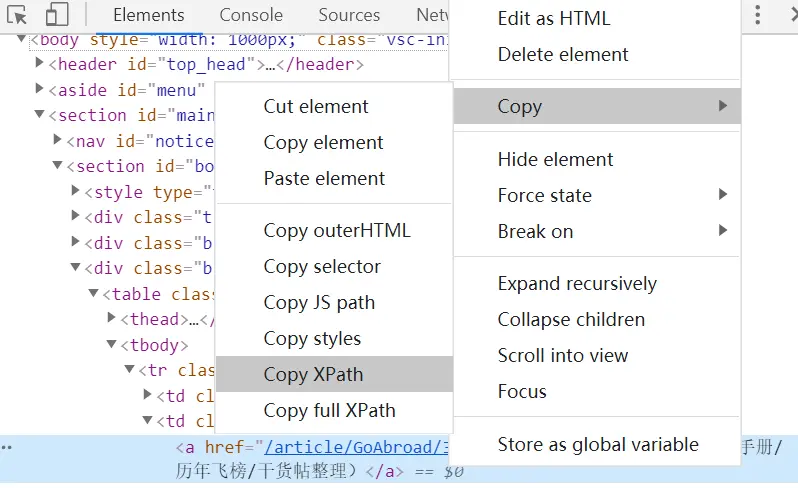
Task: Switch to the Console tab
Action: [251, 15]
